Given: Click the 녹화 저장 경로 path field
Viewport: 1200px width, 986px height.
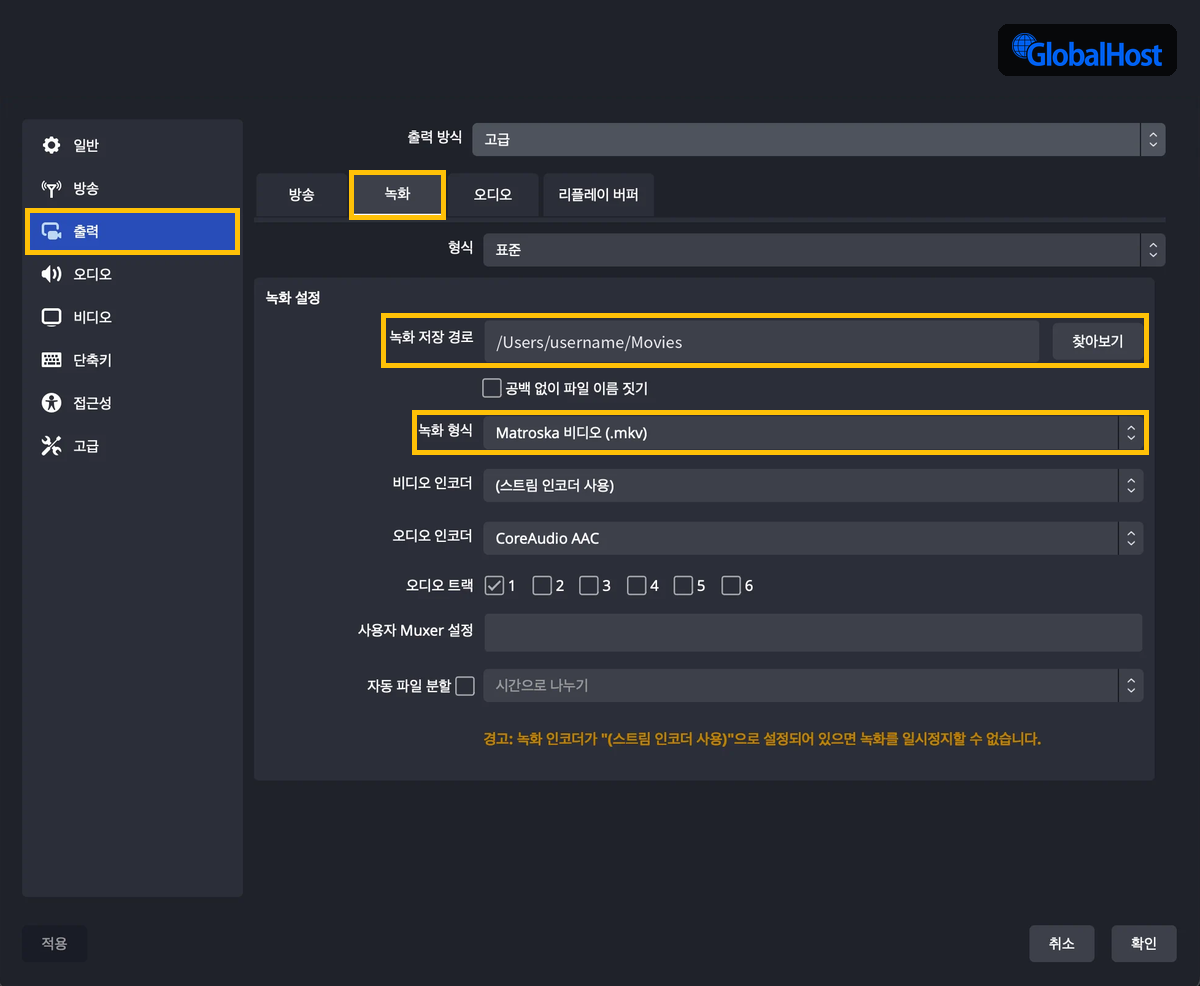Looking at the screenshot, I should 762,342.
